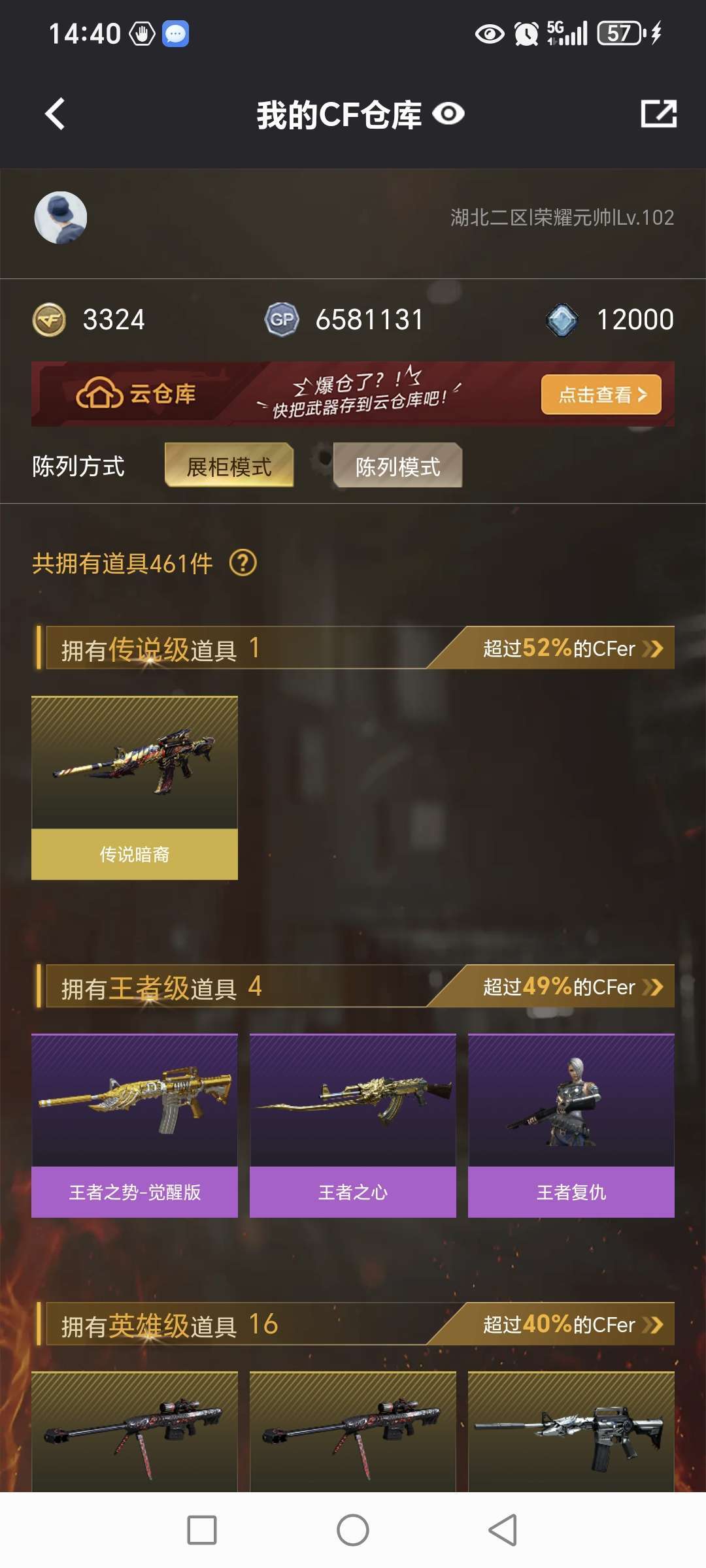
Task: Click the 点击查看 button on the banner
Action: tap(601, 395)
